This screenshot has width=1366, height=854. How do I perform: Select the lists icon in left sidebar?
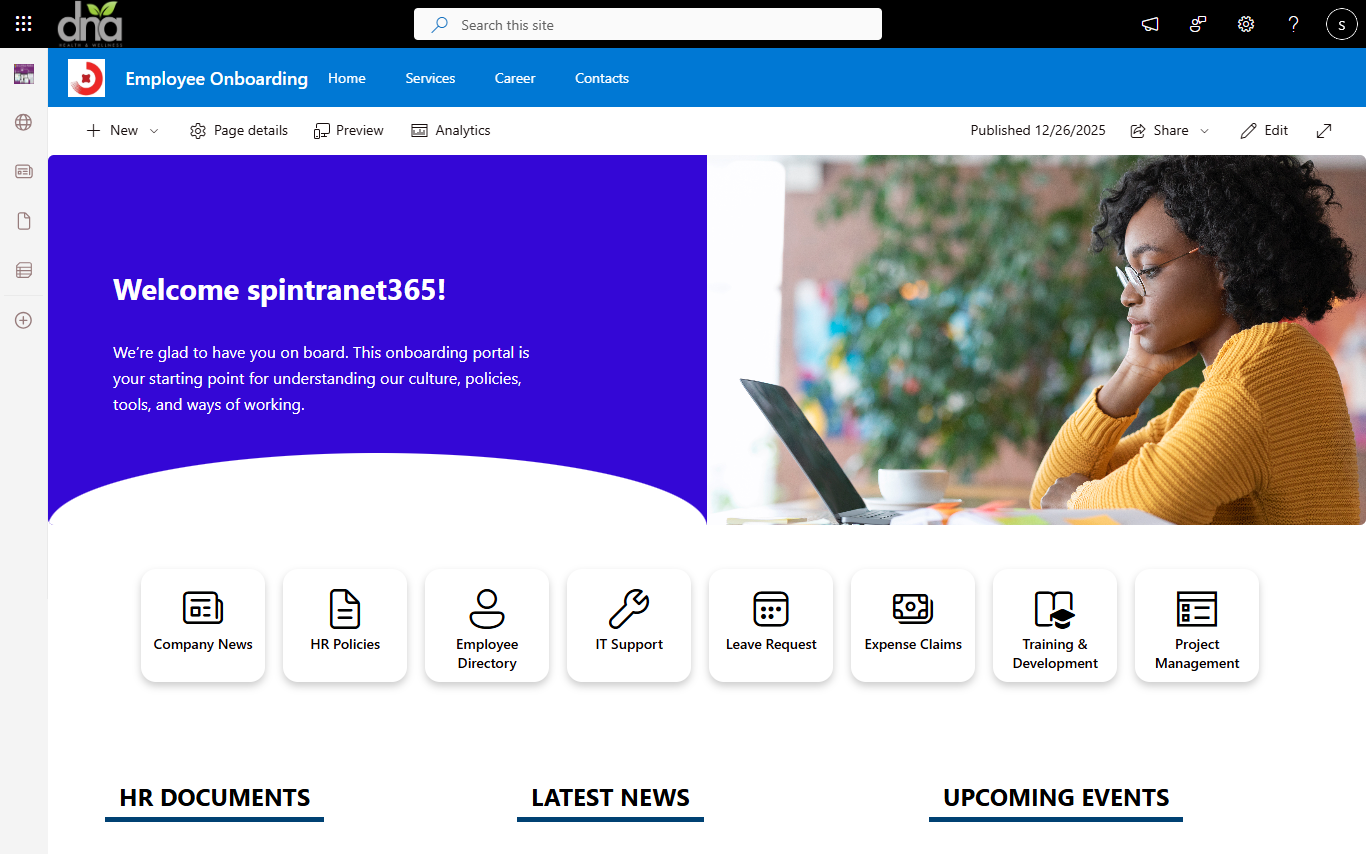(x=22, y=269)
